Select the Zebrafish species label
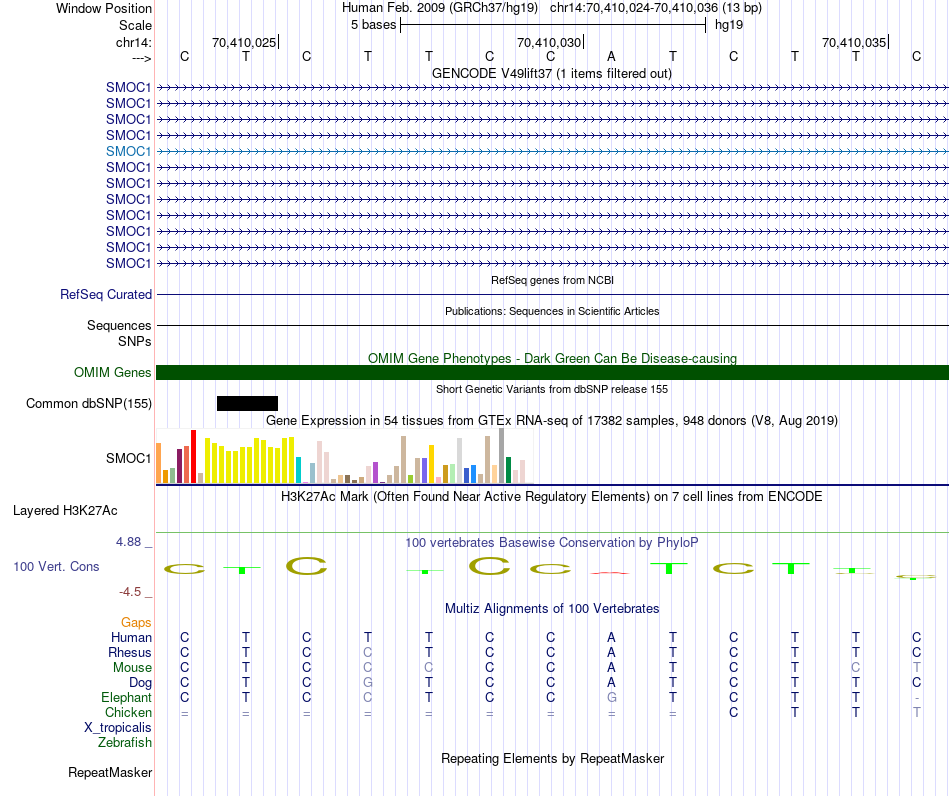The image size is (950, 796). (x=125, y=743)
